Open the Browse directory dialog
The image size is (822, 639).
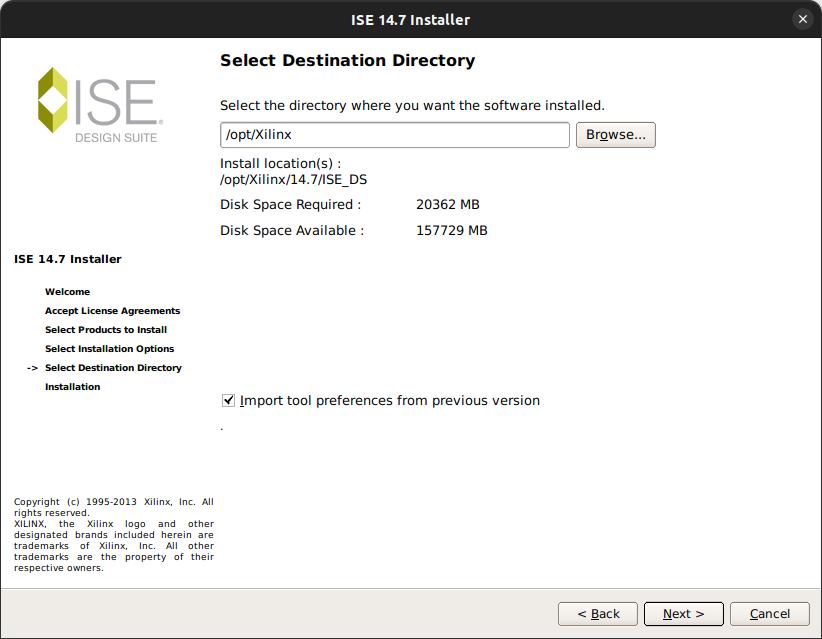[x=615, y=135]
